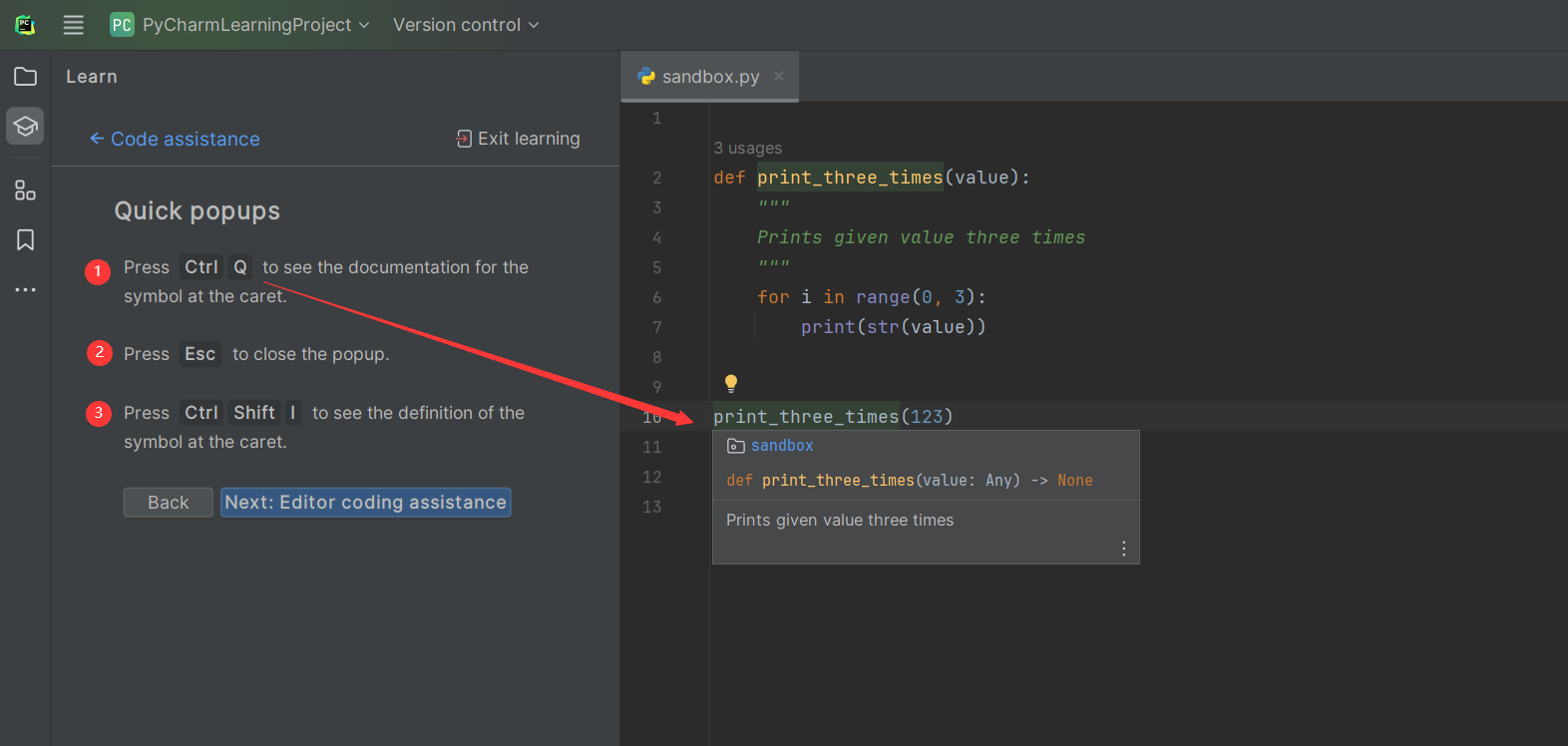Go back to Code assistance
This screenshot has width=1568, height=746.
175,139
